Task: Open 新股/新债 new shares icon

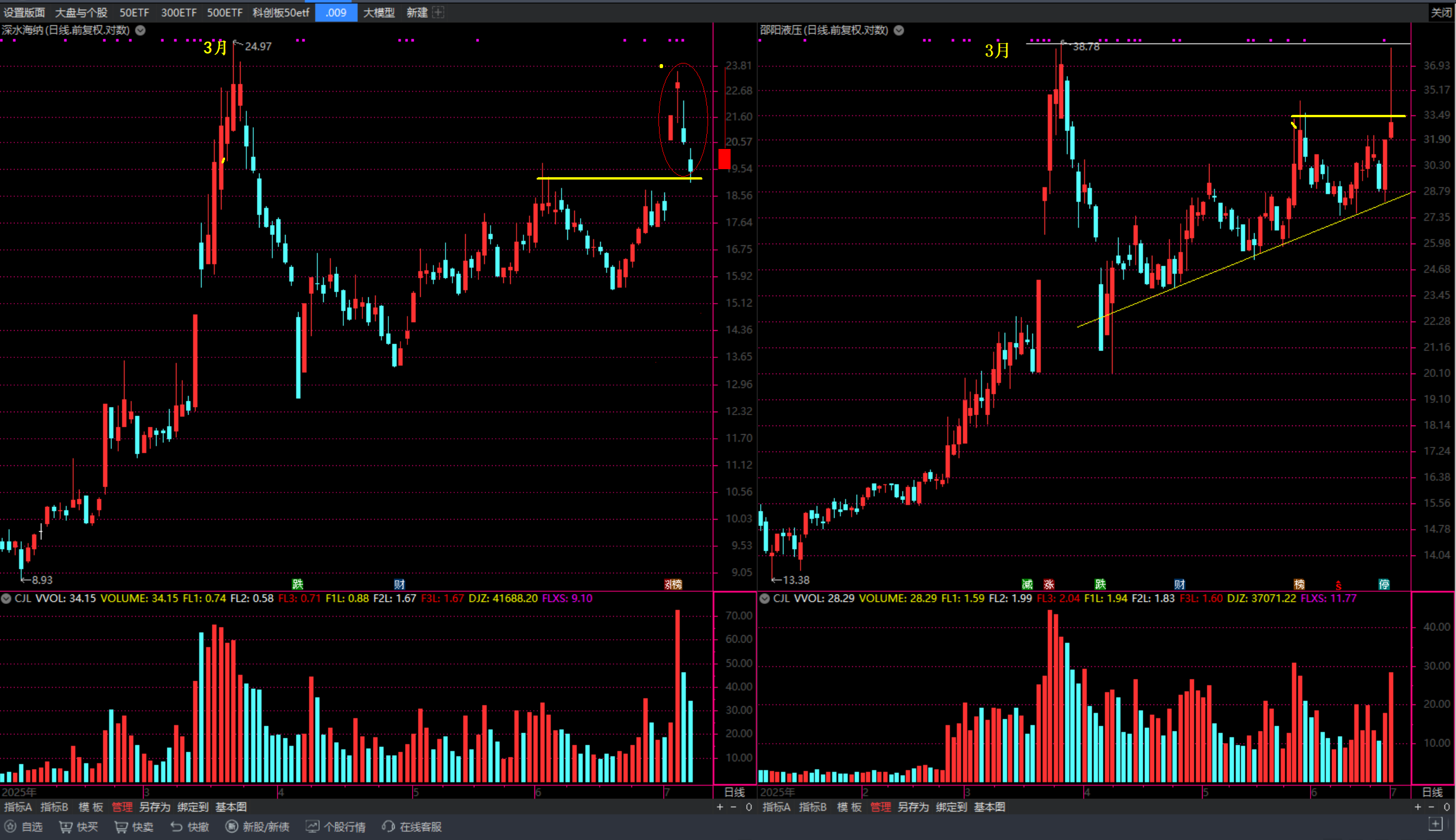Action: coord(231,827)
